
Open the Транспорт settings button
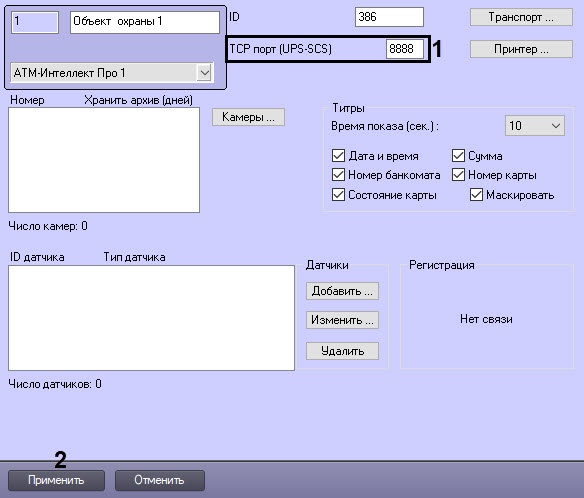[x=521, y=17]
